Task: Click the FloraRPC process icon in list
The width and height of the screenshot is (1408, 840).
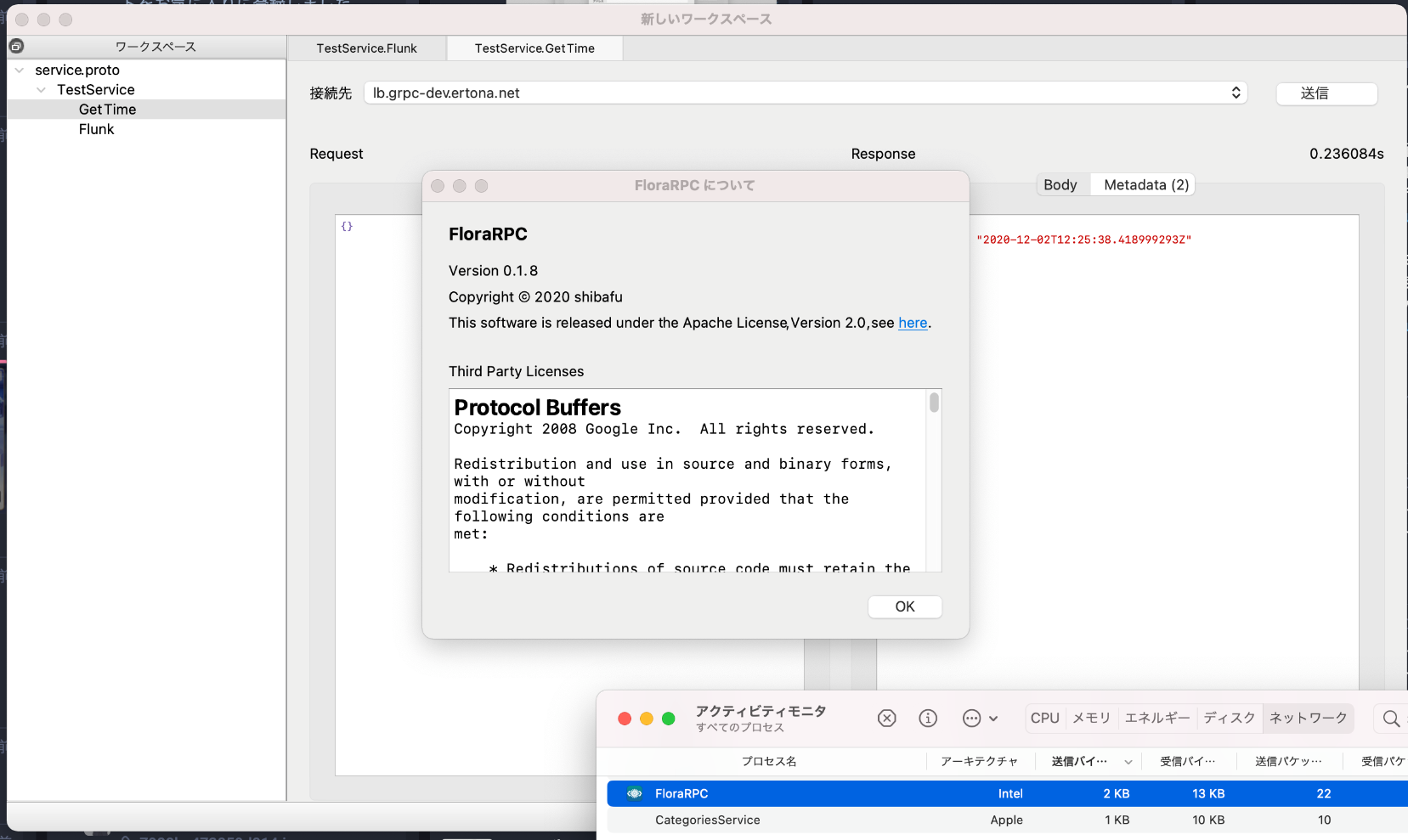Action: click(x=634, y=793)
